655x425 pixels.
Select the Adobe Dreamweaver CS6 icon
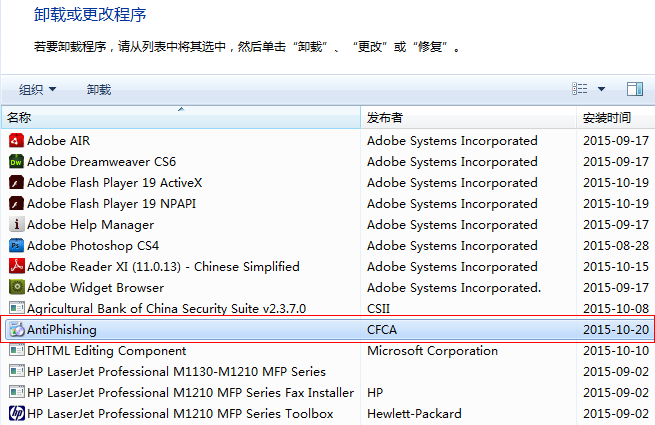[x=16, y=162]
